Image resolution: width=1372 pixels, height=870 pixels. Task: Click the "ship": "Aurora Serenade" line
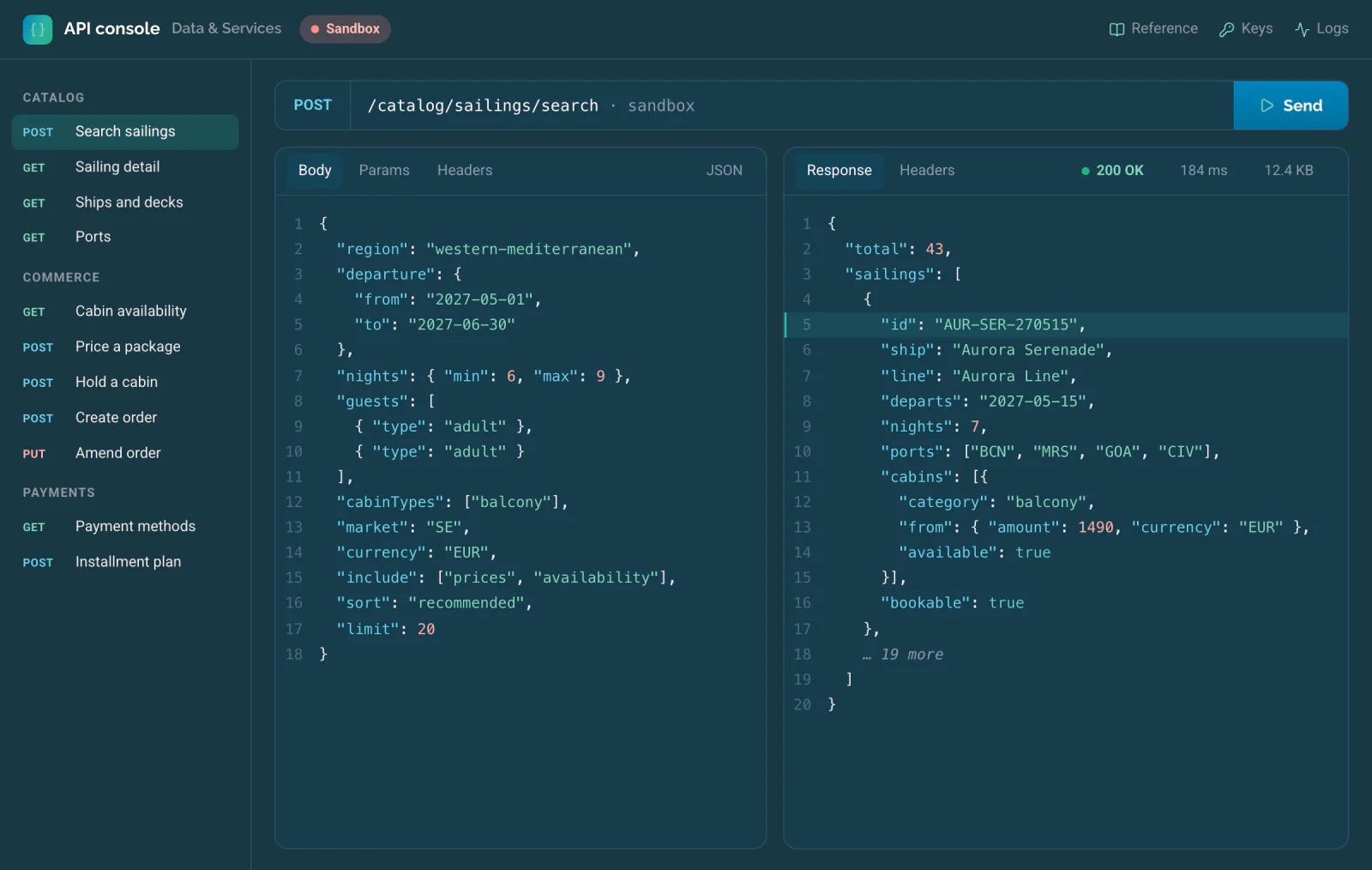[996, 350]
